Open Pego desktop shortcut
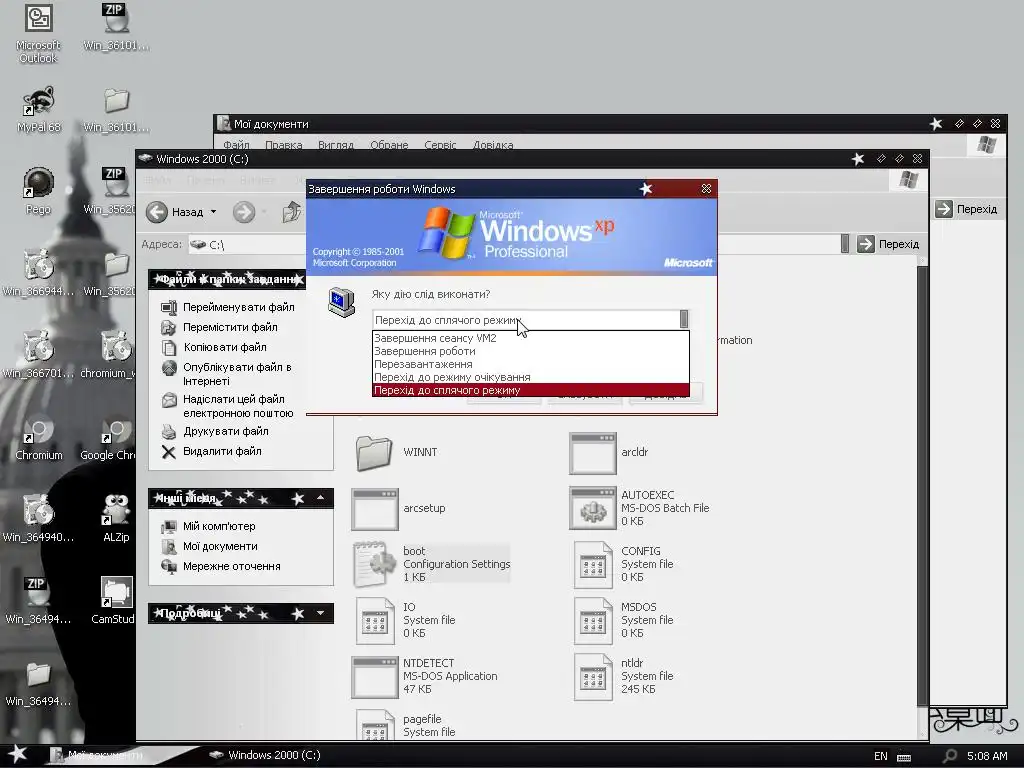 [38, 191]
